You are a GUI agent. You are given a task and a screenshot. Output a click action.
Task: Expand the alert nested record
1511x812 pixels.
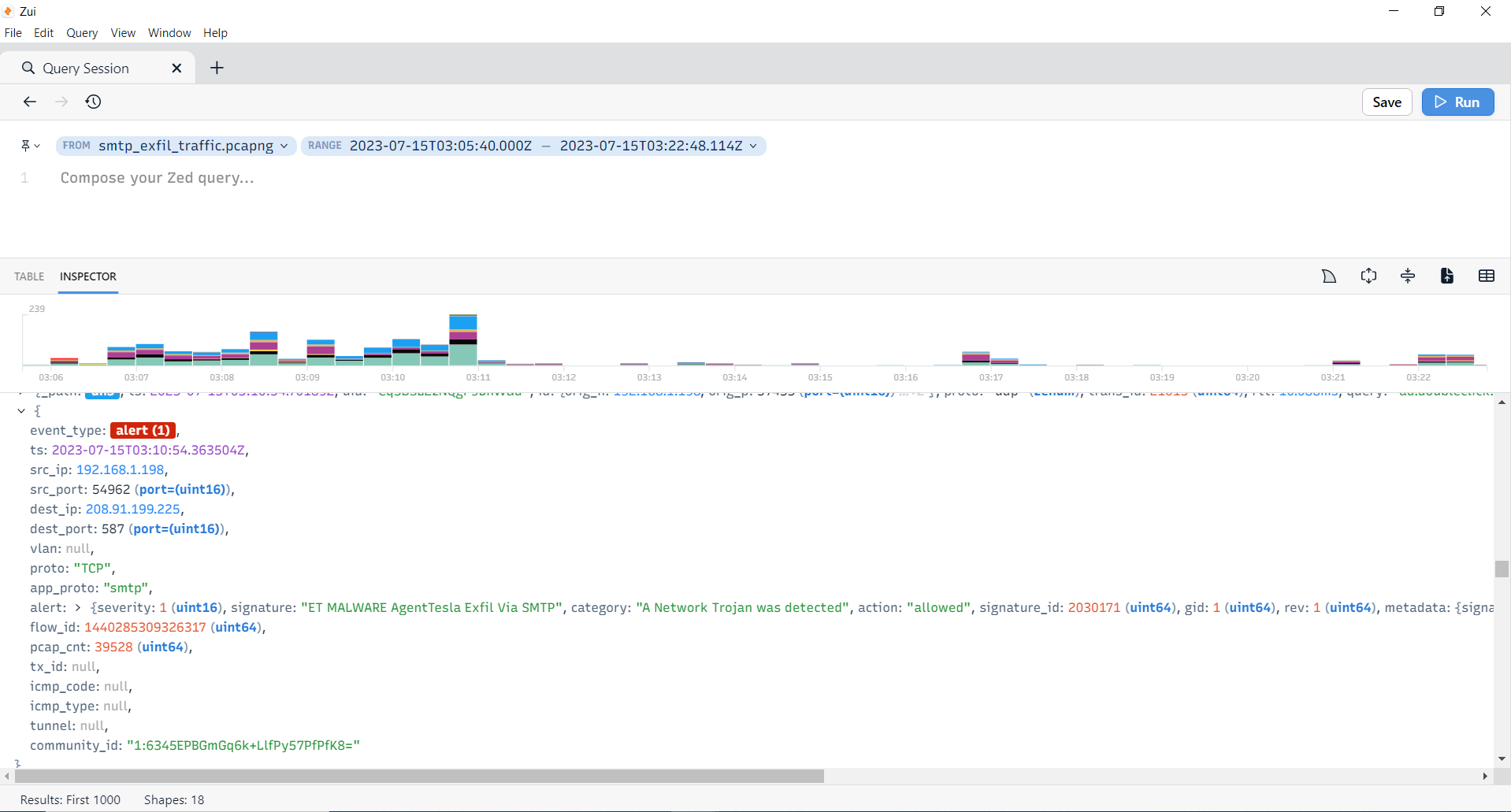point(78,608)
